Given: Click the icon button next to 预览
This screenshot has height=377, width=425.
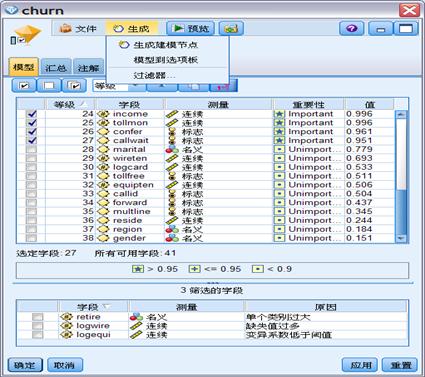Looking at the screenshot, I should 231,29.
